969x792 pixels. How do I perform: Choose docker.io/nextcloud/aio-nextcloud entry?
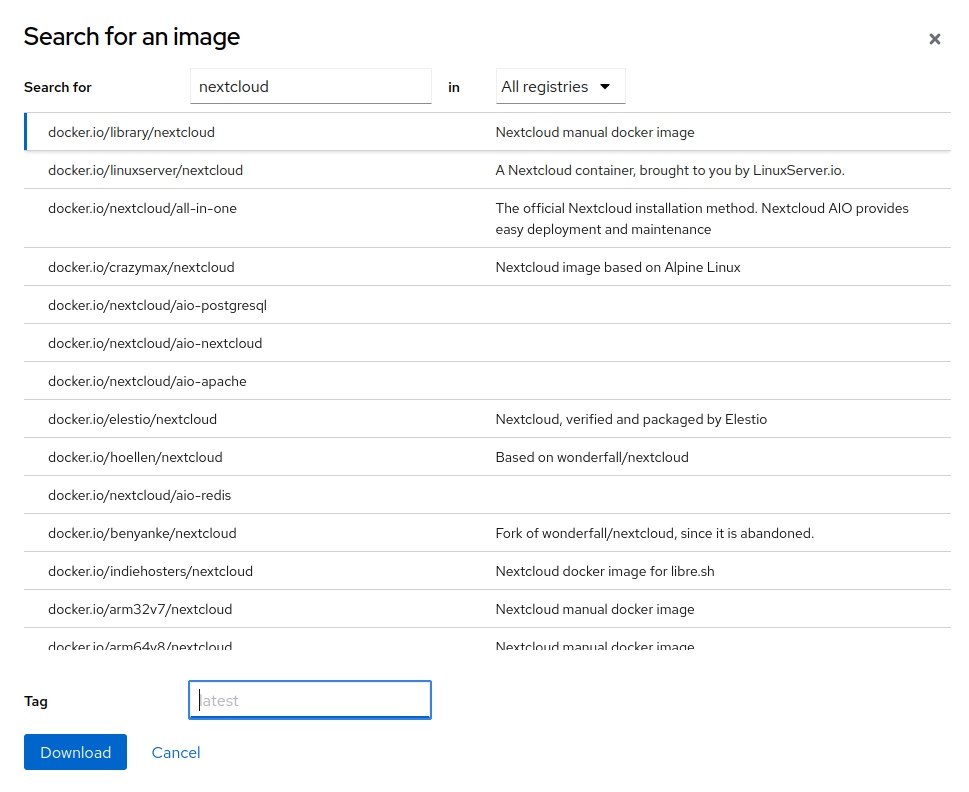pos(155,343)
